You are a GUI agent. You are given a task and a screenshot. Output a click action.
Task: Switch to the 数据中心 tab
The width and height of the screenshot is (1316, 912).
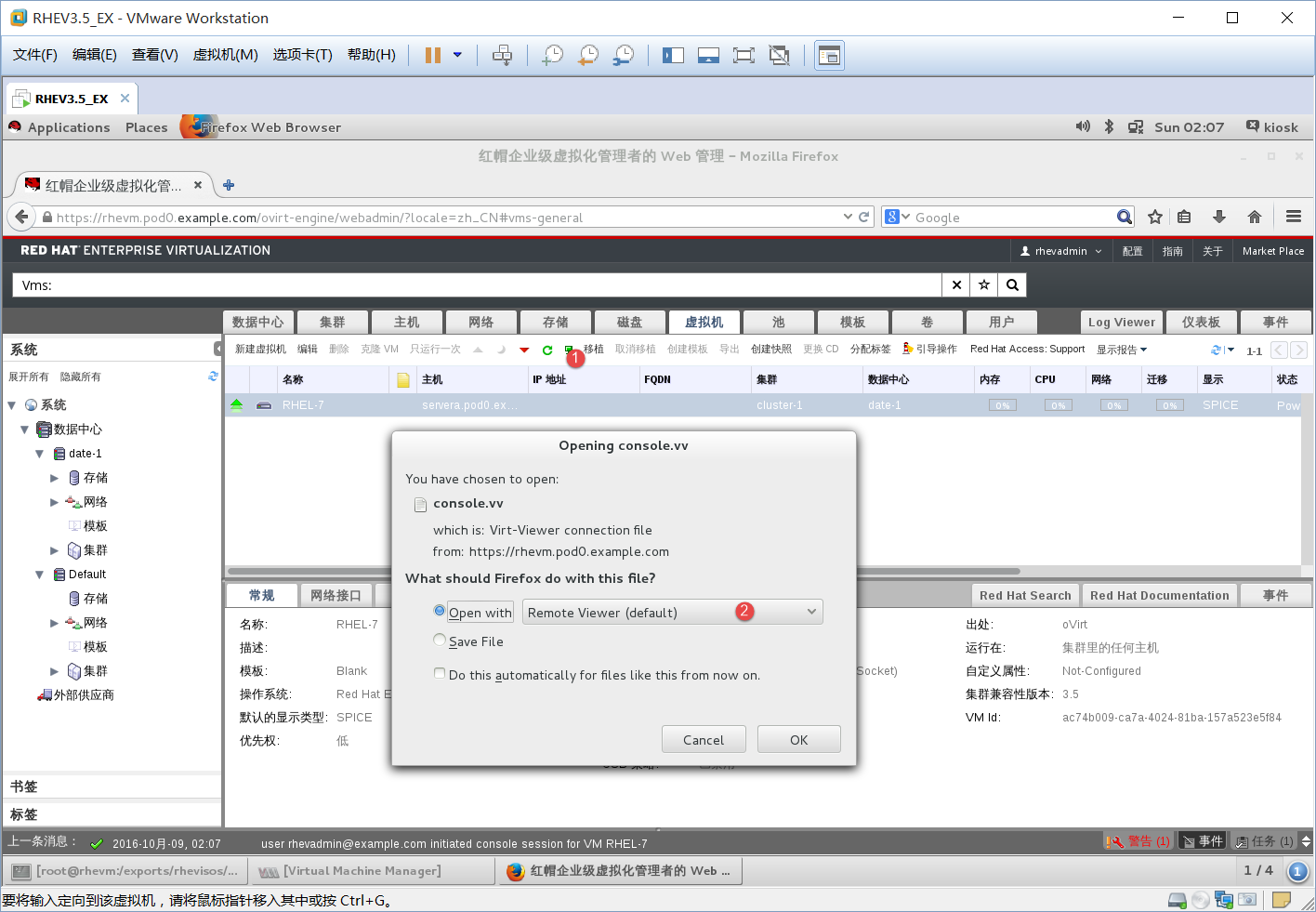coord(258,322)
